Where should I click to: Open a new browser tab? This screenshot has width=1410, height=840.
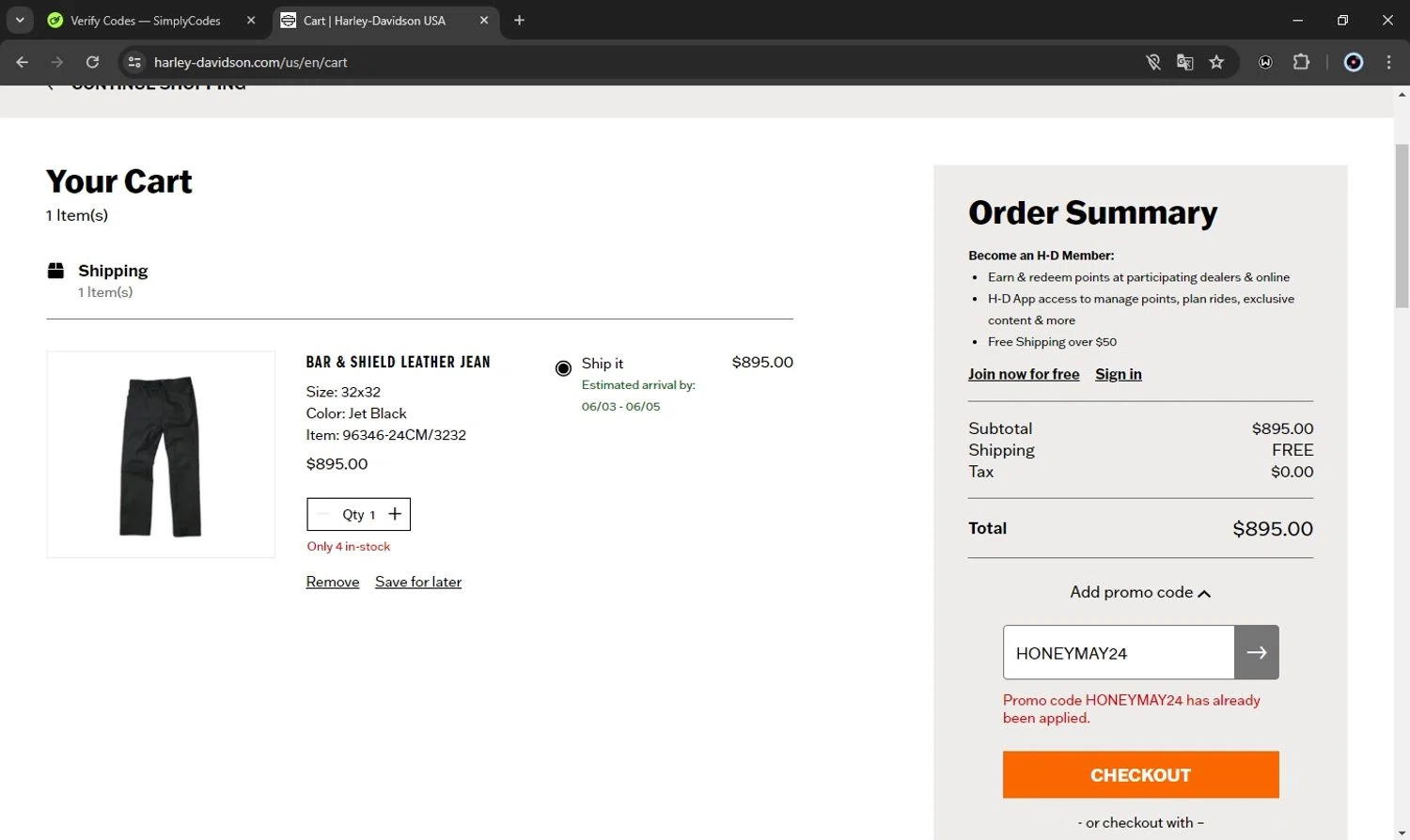pos(519,20)
